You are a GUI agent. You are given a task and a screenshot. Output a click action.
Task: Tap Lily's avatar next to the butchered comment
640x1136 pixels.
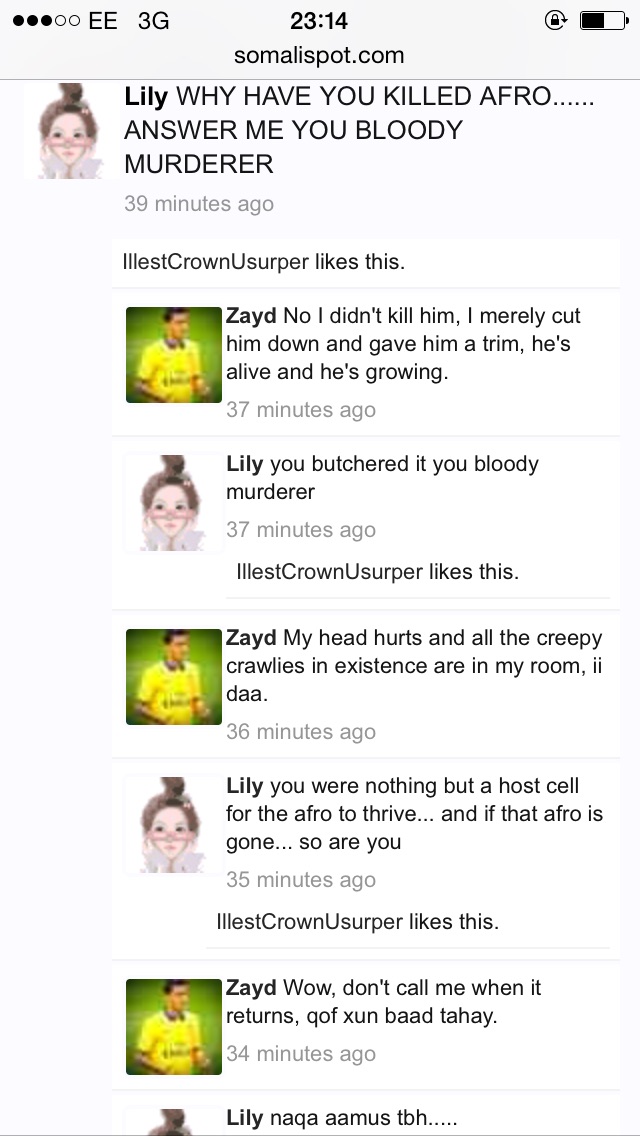(x=173, y=503)
